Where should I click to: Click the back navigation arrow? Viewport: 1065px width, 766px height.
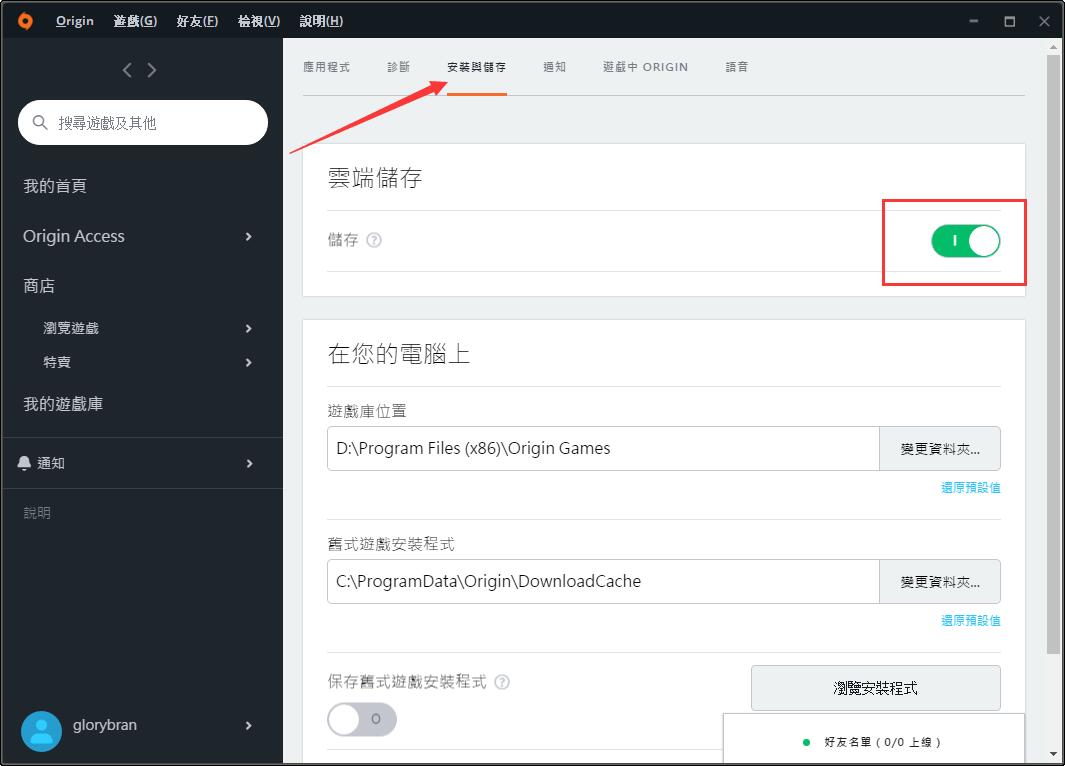126,70
